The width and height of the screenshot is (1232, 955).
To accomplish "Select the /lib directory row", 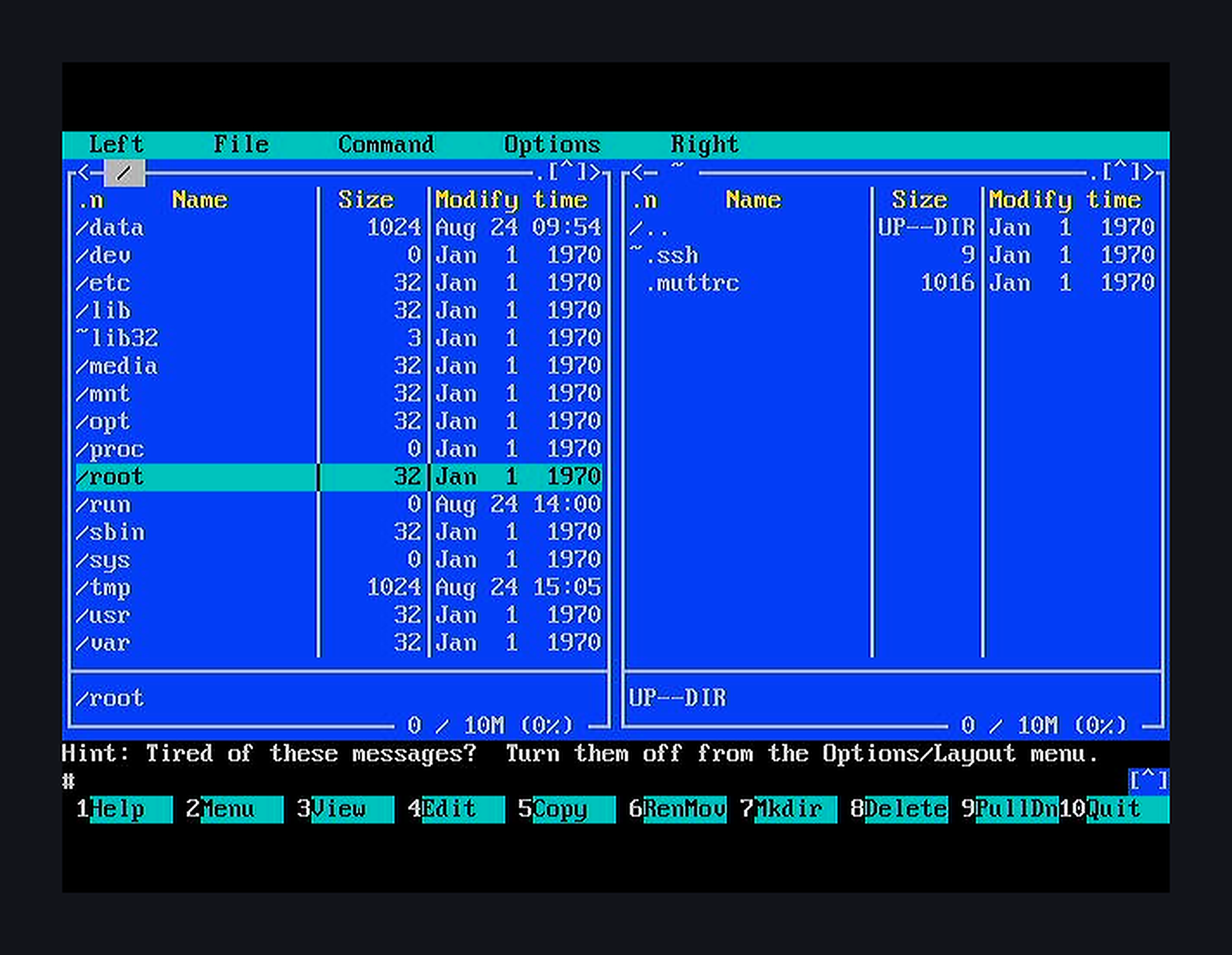I will pyautogui.click(x=339, y=311).
